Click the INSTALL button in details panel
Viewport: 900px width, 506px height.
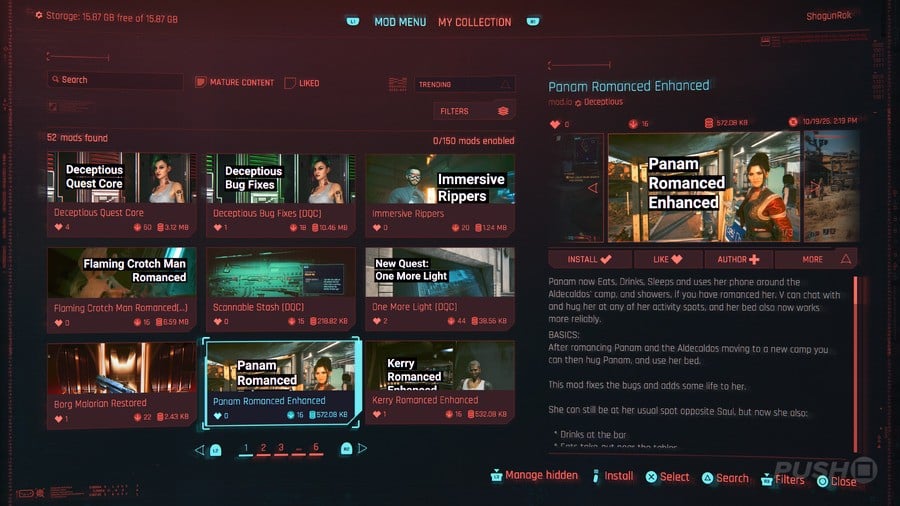[x=589, y=259]
